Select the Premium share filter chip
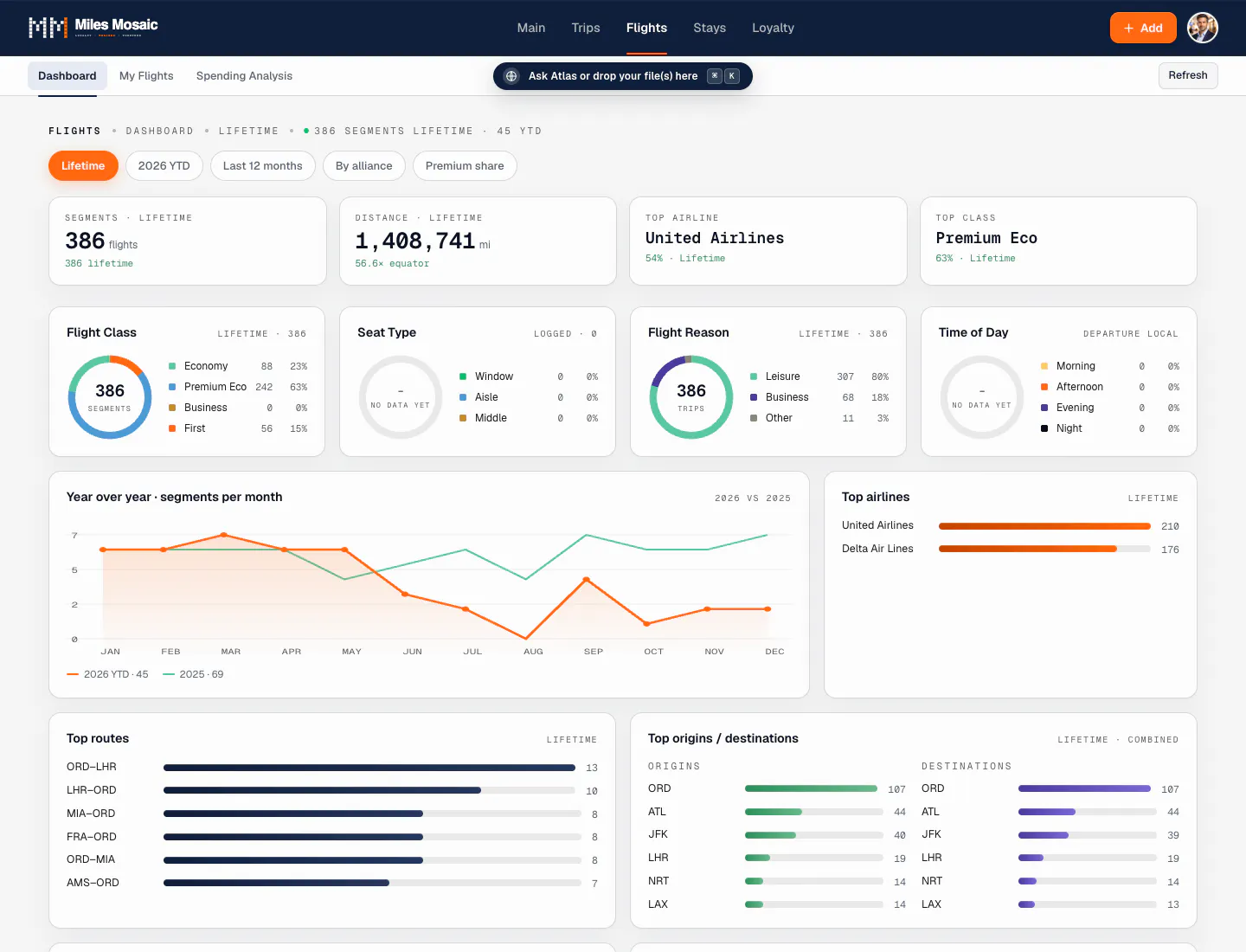 click(x=465, y=165)
